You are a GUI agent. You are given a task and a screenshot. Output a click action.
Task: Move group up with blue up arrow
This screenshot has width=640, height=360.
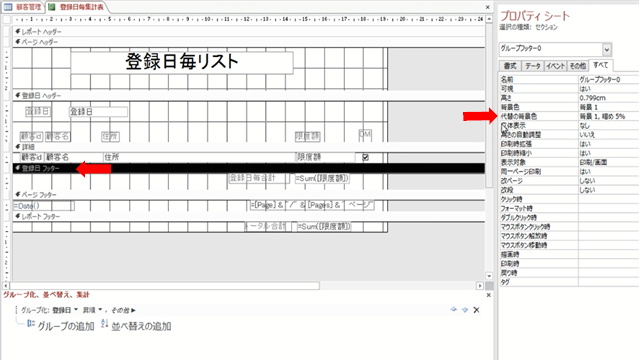[x=453, y=310]
